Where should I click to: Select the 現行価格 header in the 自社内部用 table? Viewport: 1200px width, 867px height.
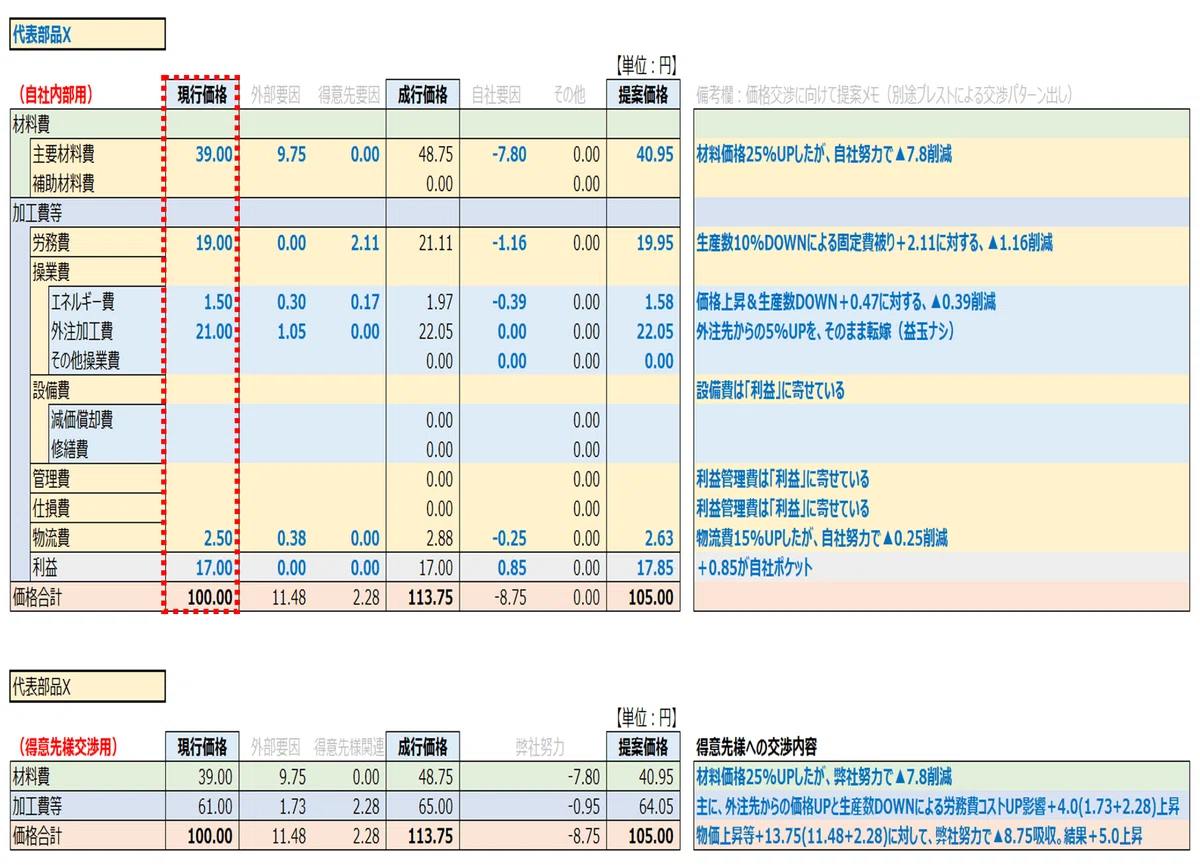pos(200,95)
